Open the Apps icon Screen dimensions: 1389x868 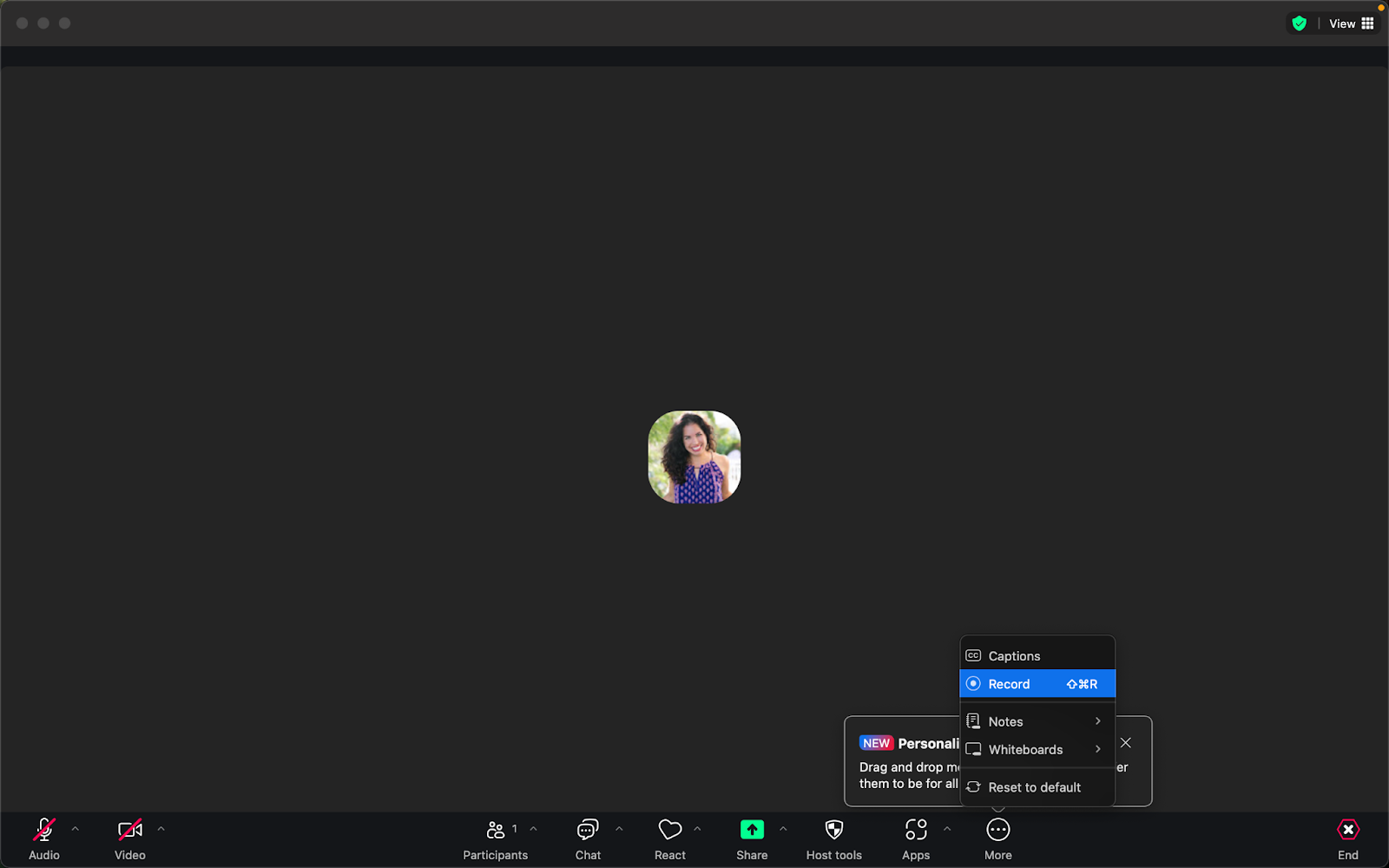[x=916, y=831]
